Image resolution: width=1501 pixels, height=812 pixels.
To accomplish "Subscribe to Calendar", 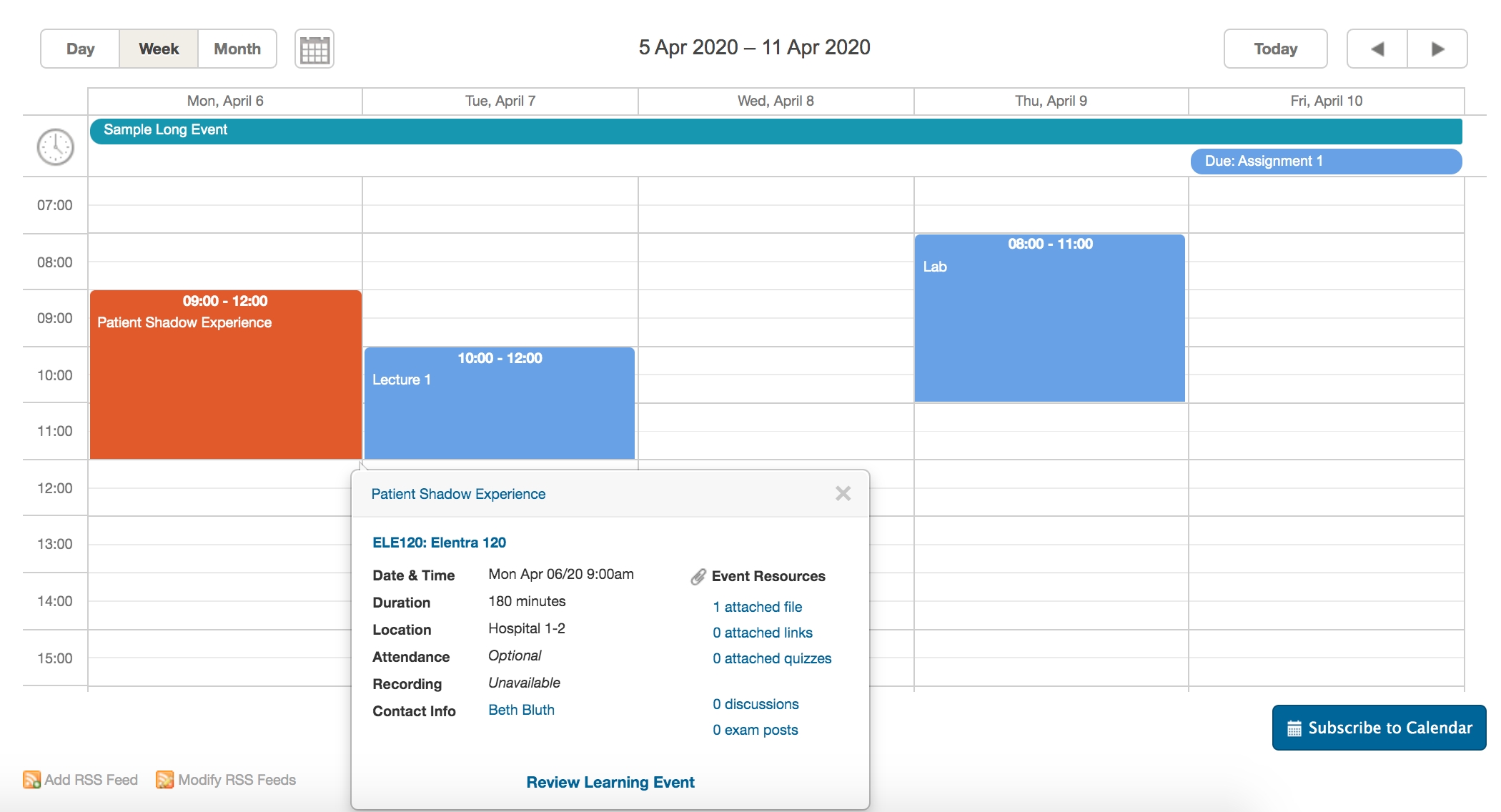I will point(1379,728).
